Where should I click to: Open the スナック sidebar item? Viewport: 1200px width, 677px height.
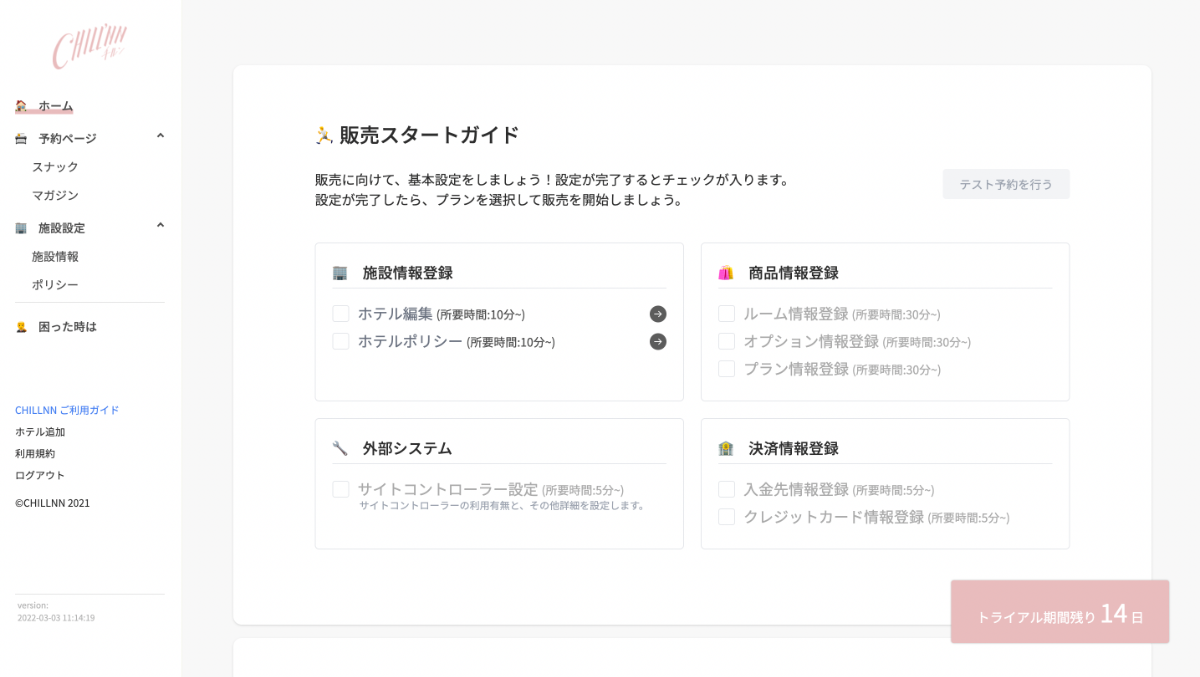coord(55,167)
